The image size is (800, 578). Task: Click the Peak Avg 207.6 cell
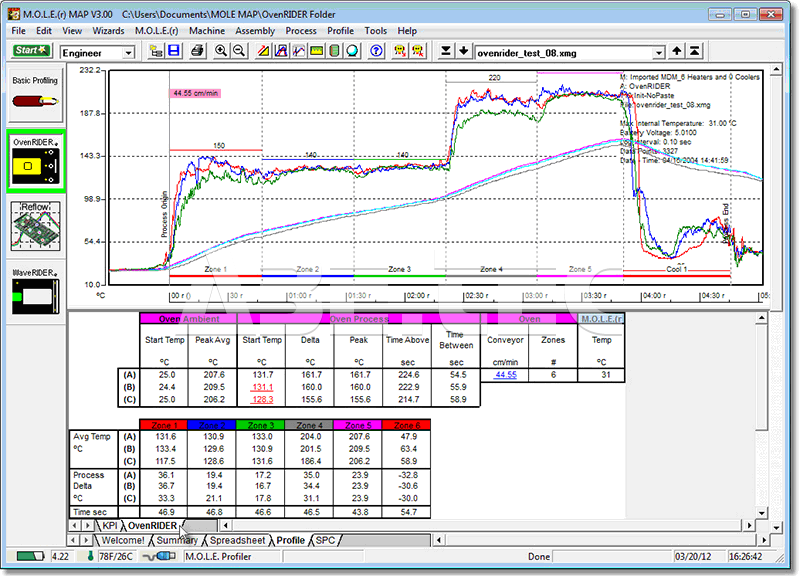[x=213, y=374]
